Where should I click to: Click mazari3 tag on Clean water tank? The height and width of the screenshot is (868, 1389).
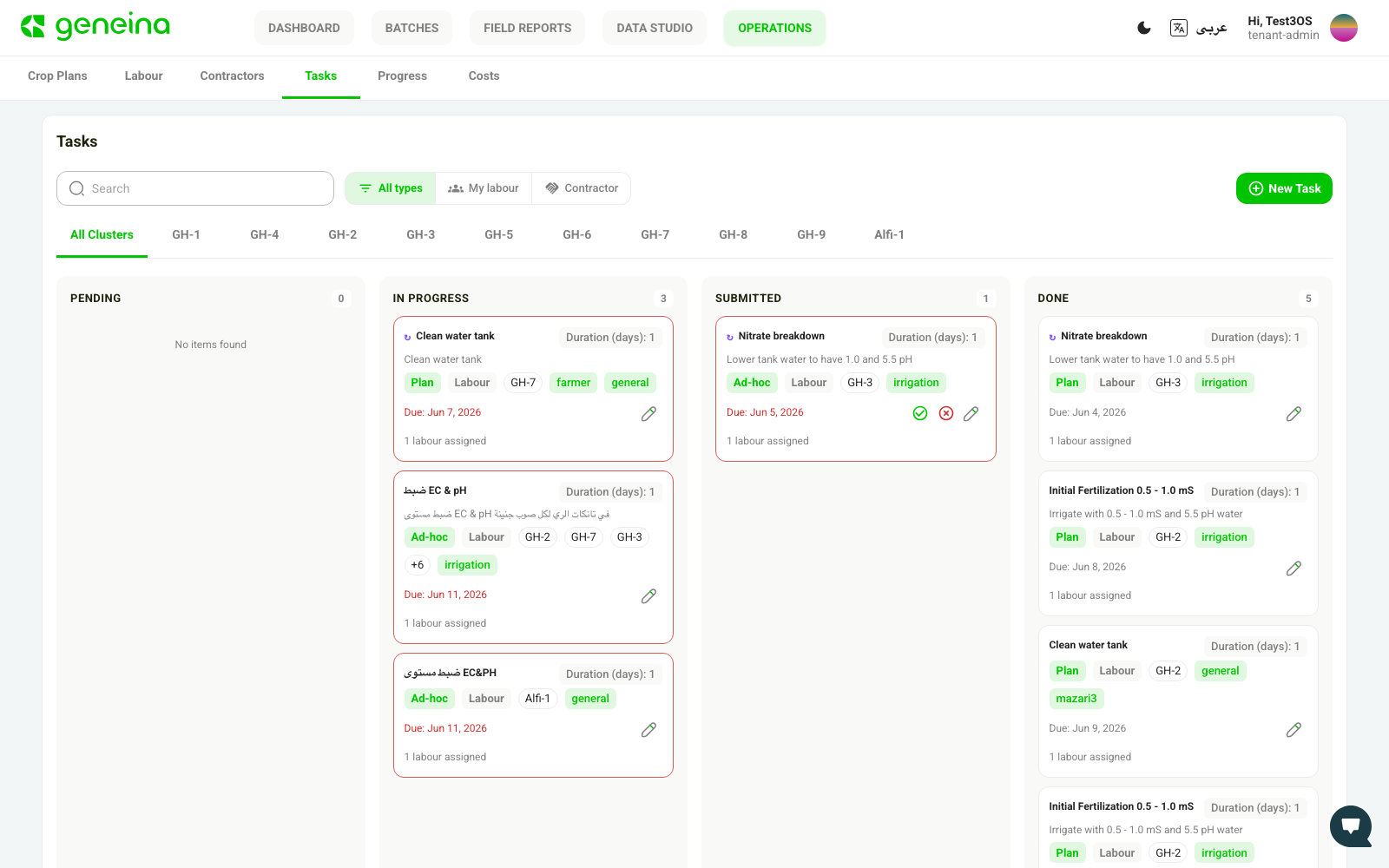1076,699
